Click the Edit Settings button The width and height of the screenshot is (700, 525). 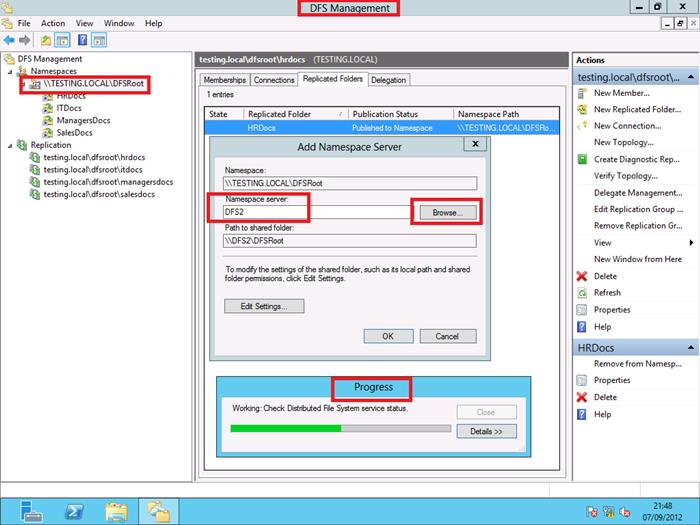coord(264,306)
